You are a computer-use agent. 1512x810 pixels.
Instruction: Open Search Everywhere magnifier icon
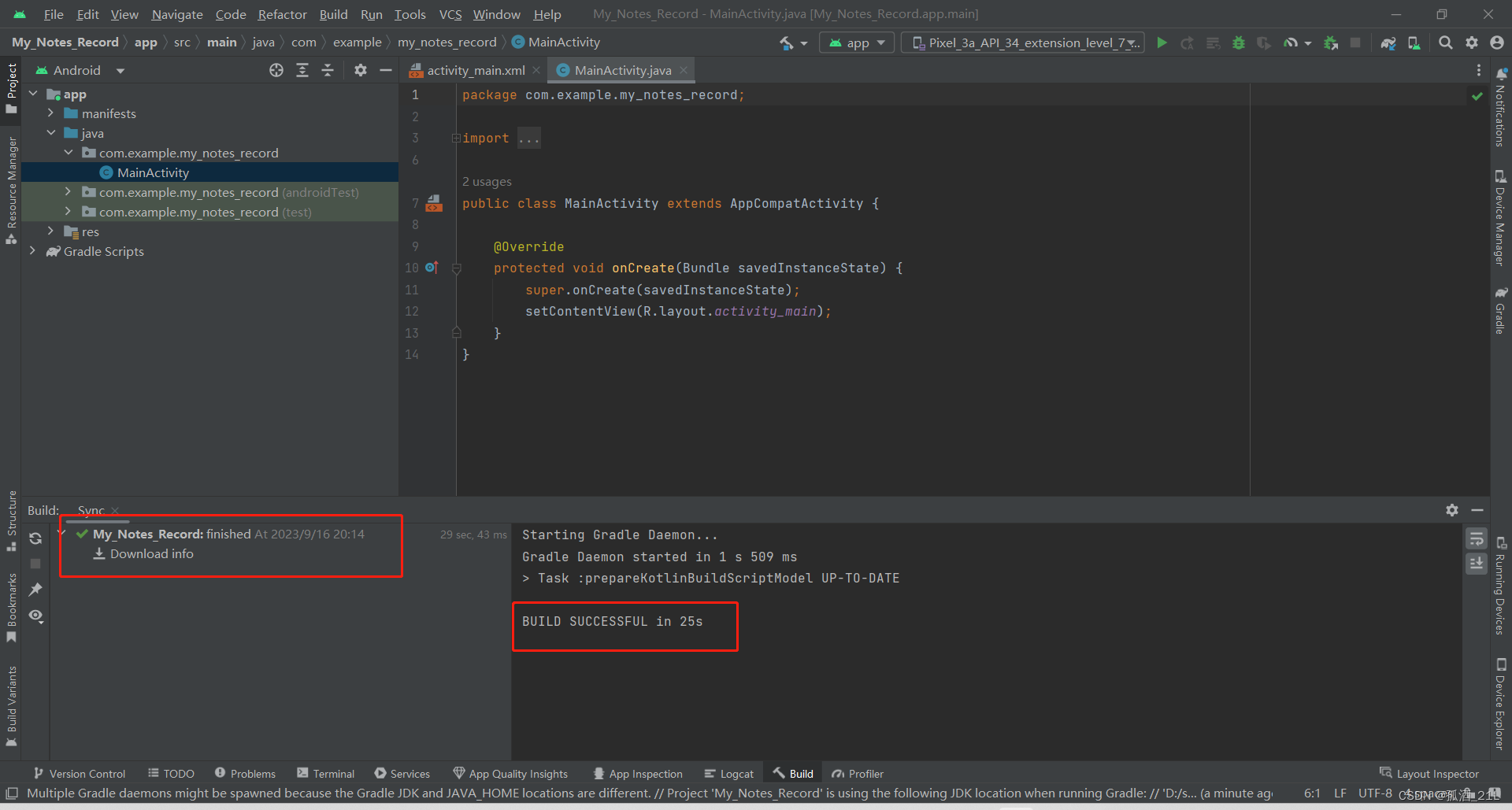pos(1446,43)
